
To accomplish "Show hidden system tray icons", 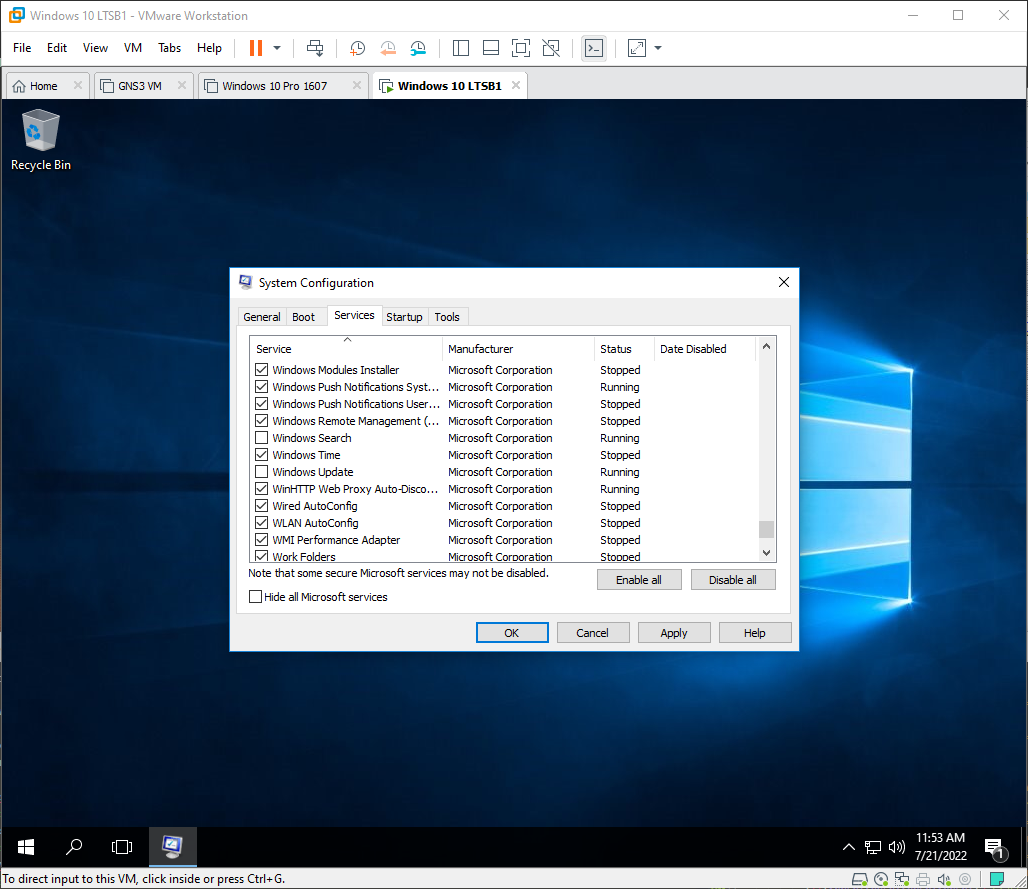I will [x=848, y=847].
